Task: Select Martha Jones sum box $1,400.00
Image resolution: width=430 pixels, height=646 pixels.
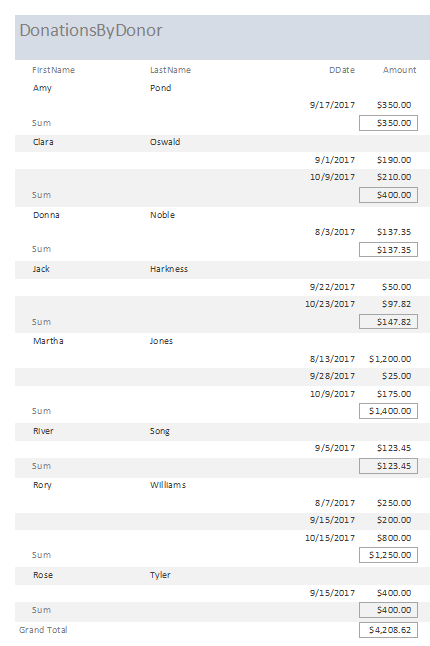Action: [x=388, y=411]
